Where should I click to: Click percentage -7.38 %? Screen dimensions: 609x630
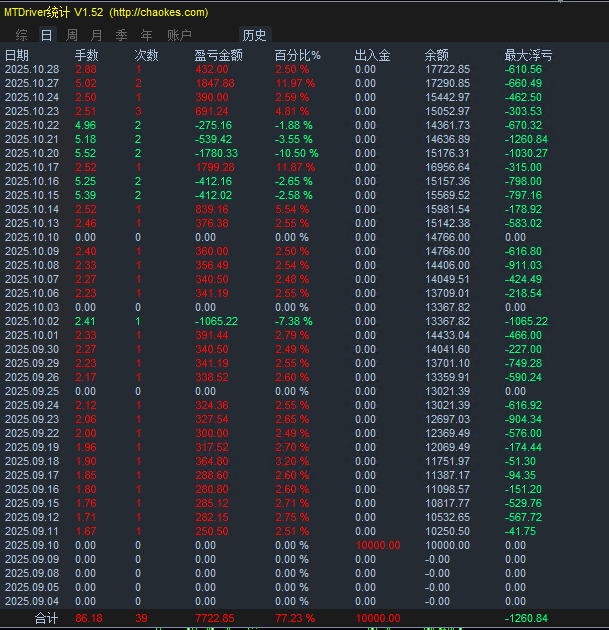[294, 321]
